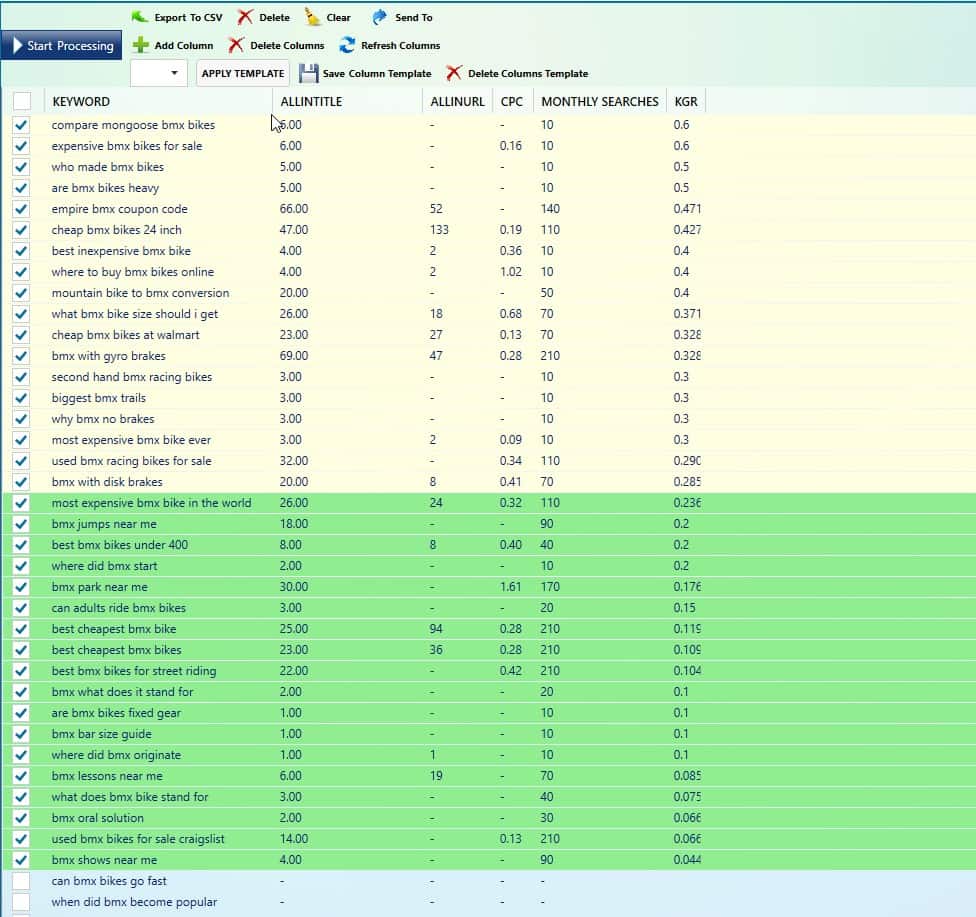Select the keyword 'where to buy bmx bikes online'
Image resolution: width=976 pixels, height=917 pixels.
pos(133,272)
